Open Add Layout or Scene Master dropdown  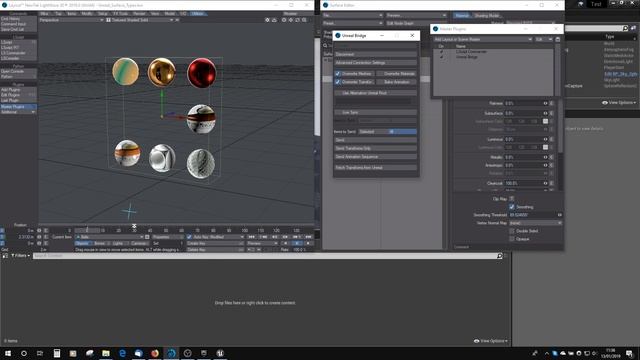[x=483, y=39]
